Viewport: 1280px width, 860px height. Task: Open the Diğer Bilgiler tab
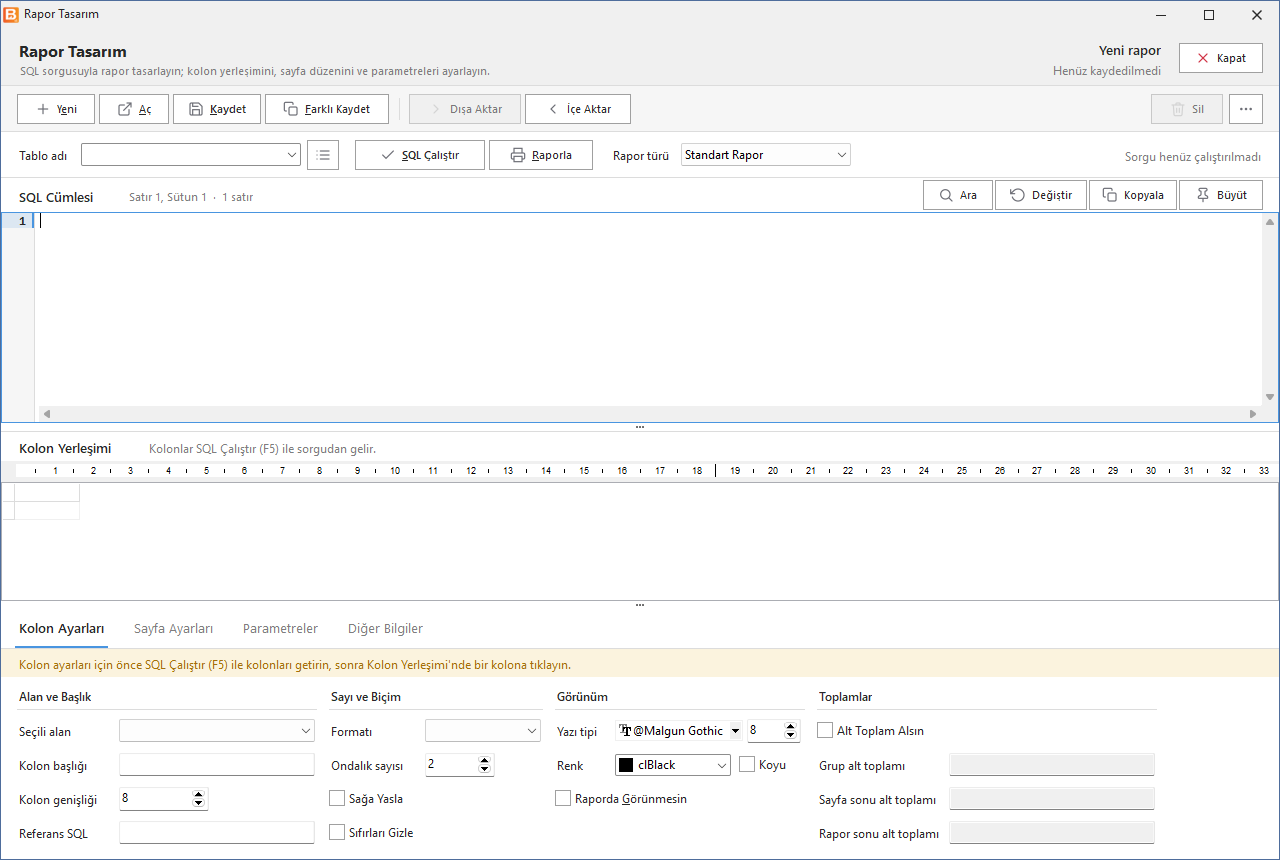(385, 629)
